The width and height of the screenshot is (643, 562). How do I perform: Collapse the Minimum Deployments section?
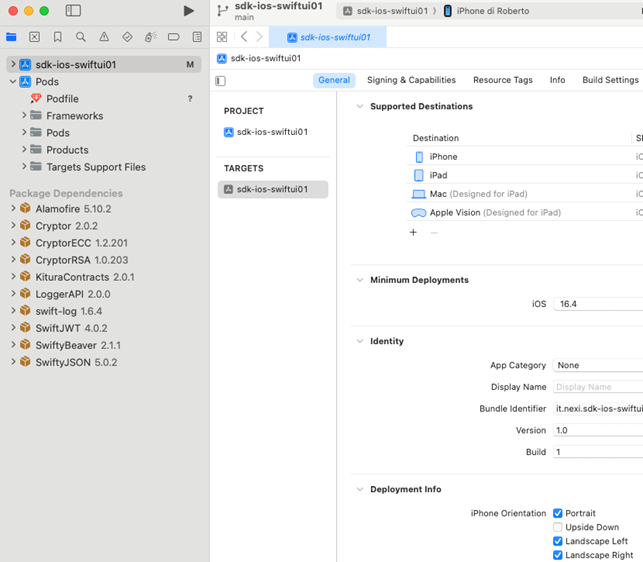(x=360, y=280)
